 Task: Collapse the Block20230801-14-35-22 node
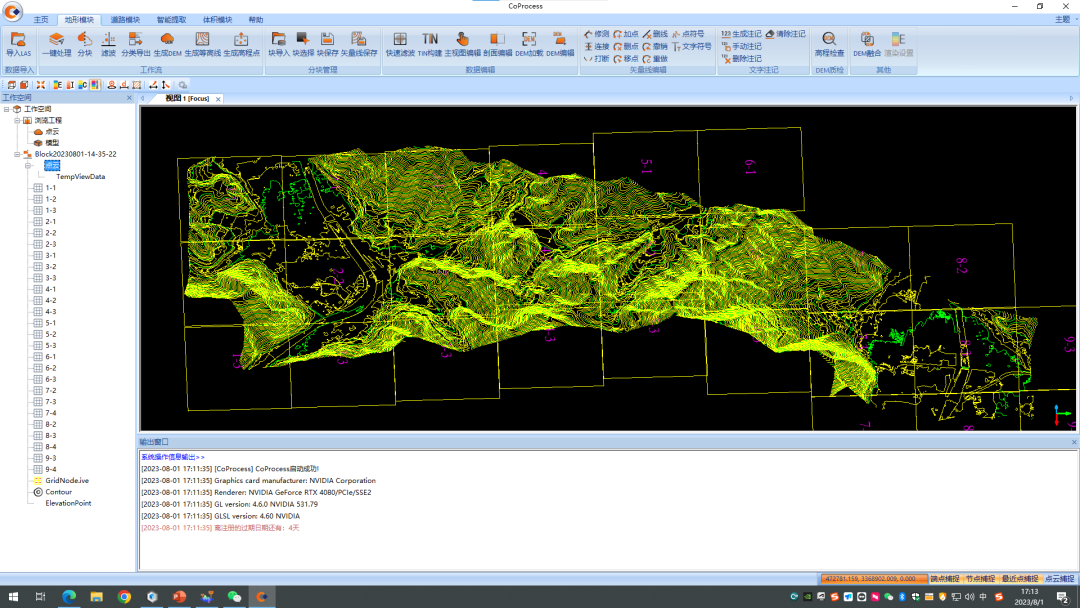(17, 154)
